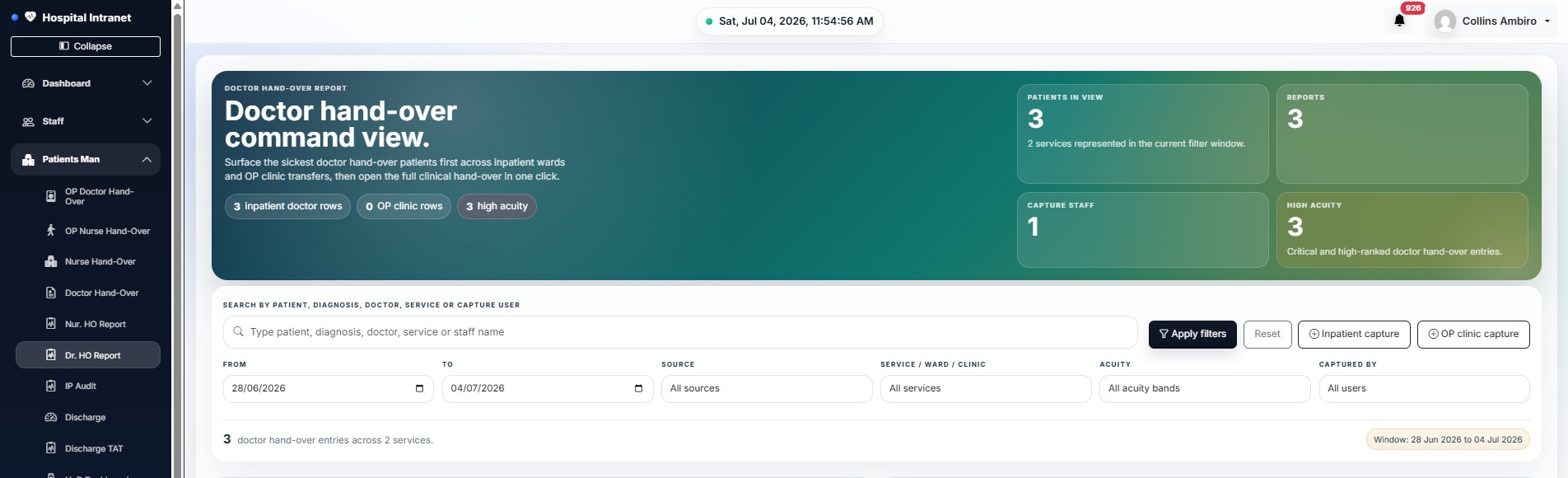
Task: Select Dr. HO Report menu item
Action: (88, 355)
